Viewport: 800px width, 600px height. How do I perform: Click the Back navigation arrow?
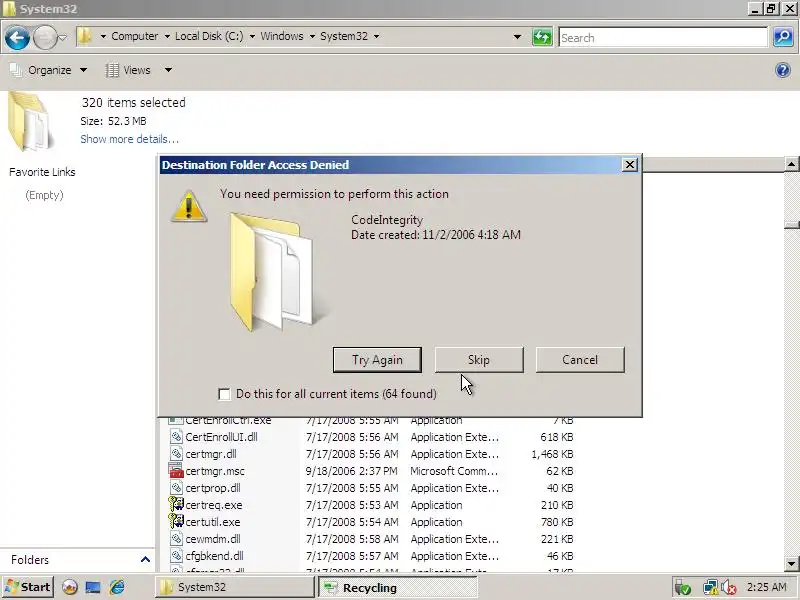coord(17,38)
